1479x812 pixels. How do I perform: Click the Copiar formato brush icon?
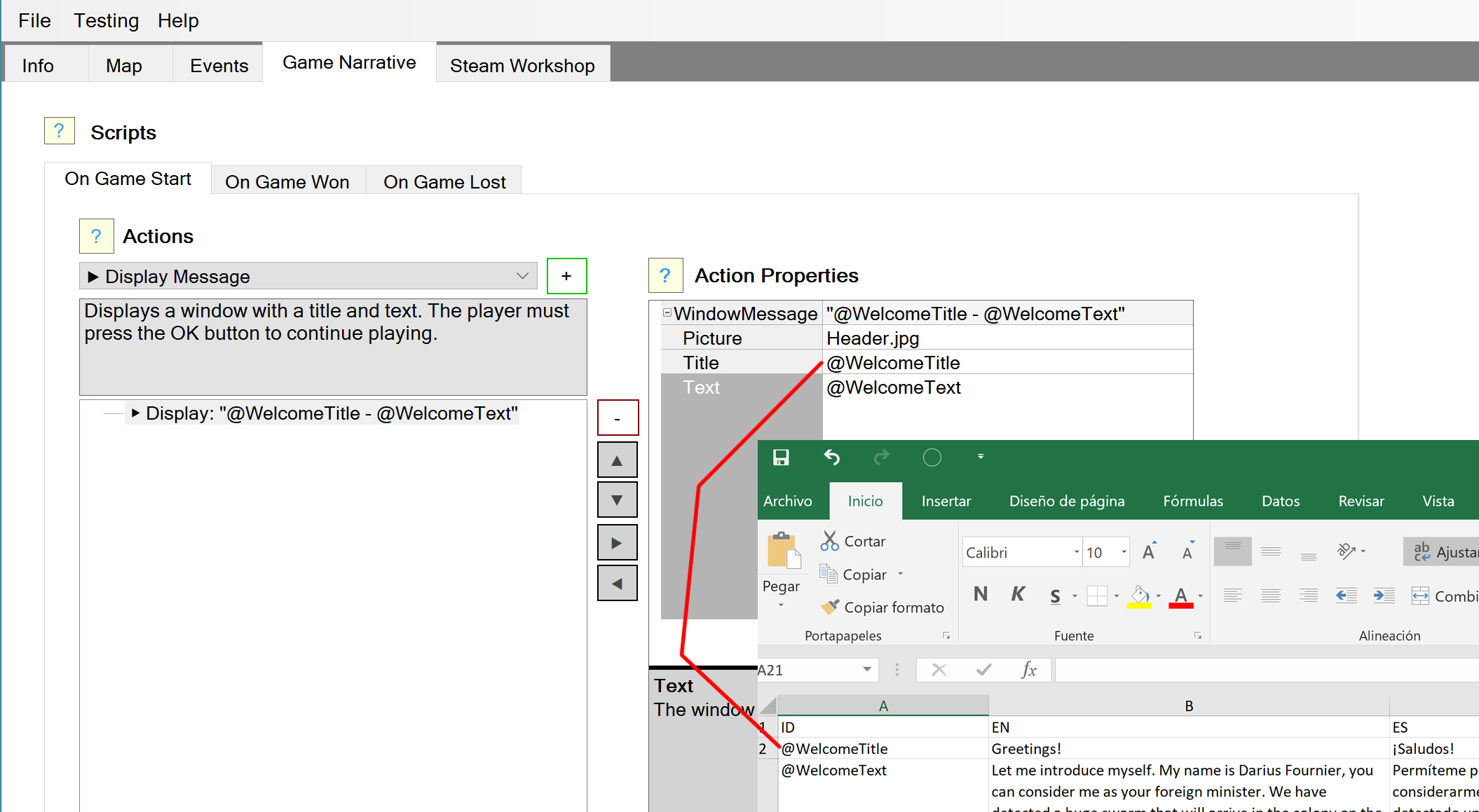pyautogui.click(x=830, y=607)
